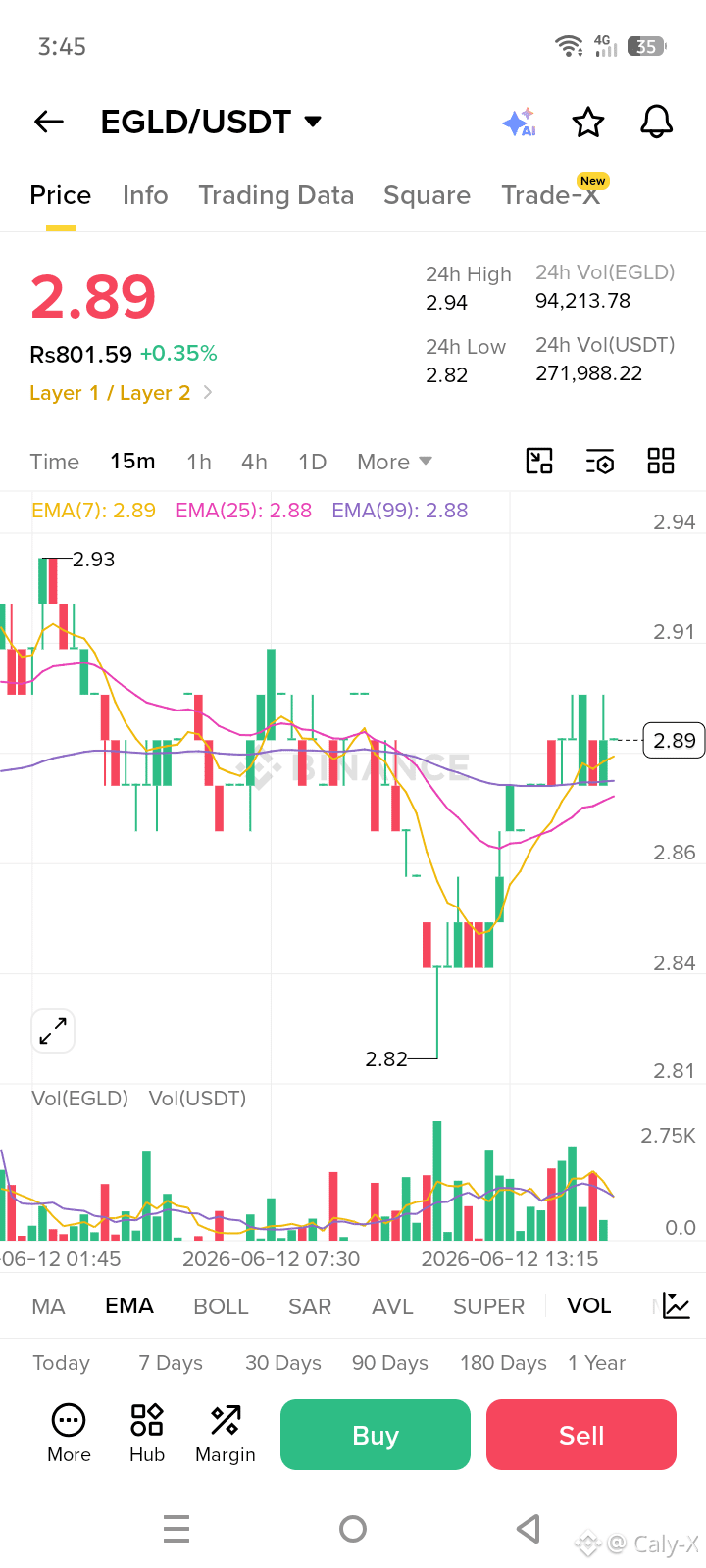Tap the red Sell button
This screenshot has width=706, height=1568.
tap(581, 1435)
